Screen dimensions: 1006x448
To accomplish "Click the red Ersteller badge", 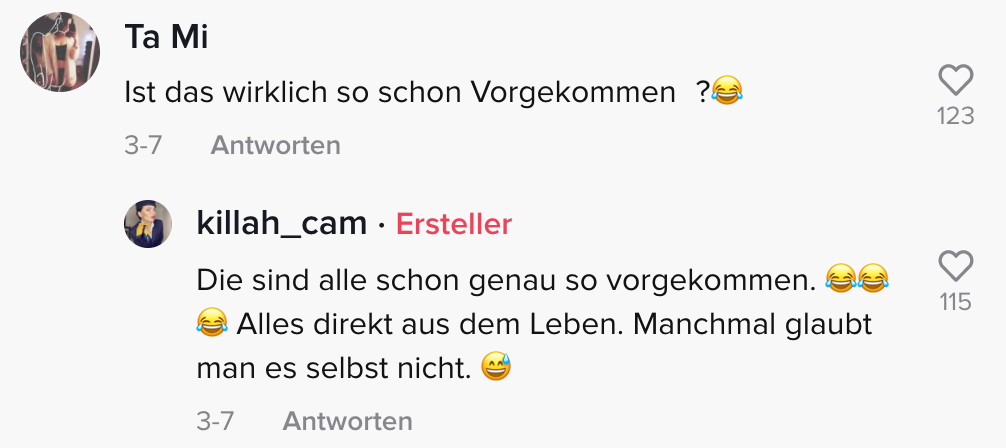I will pos(454,224).
